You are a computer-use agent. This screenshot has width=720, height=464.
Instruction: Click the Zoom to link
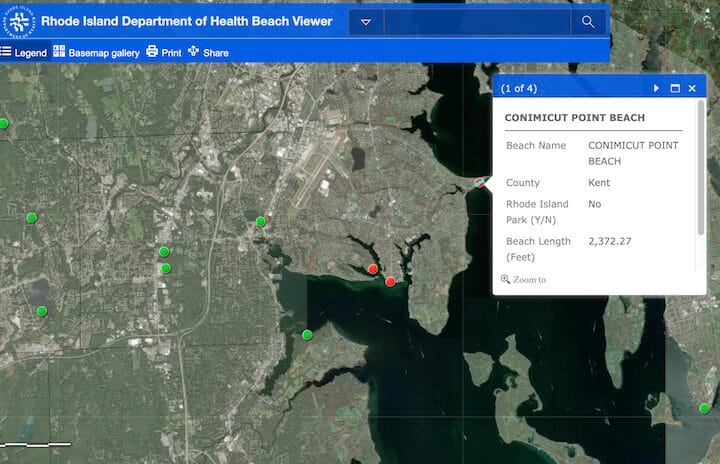coord(529,280)
